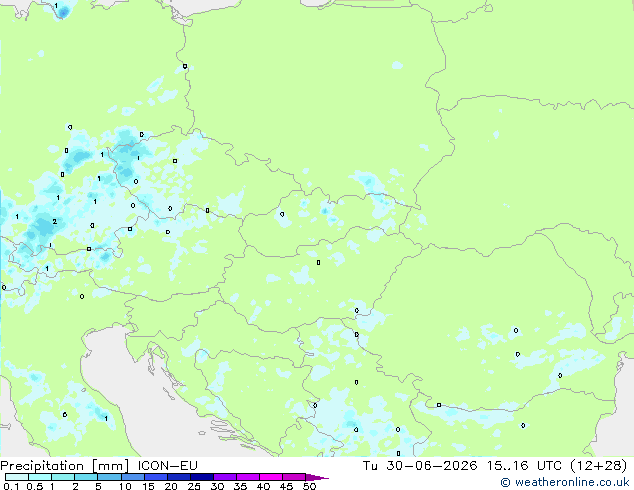The image size is (634, 490).
Task: Pick the 35–40 mm violet legend swatch
Action: tap(248, 477)
